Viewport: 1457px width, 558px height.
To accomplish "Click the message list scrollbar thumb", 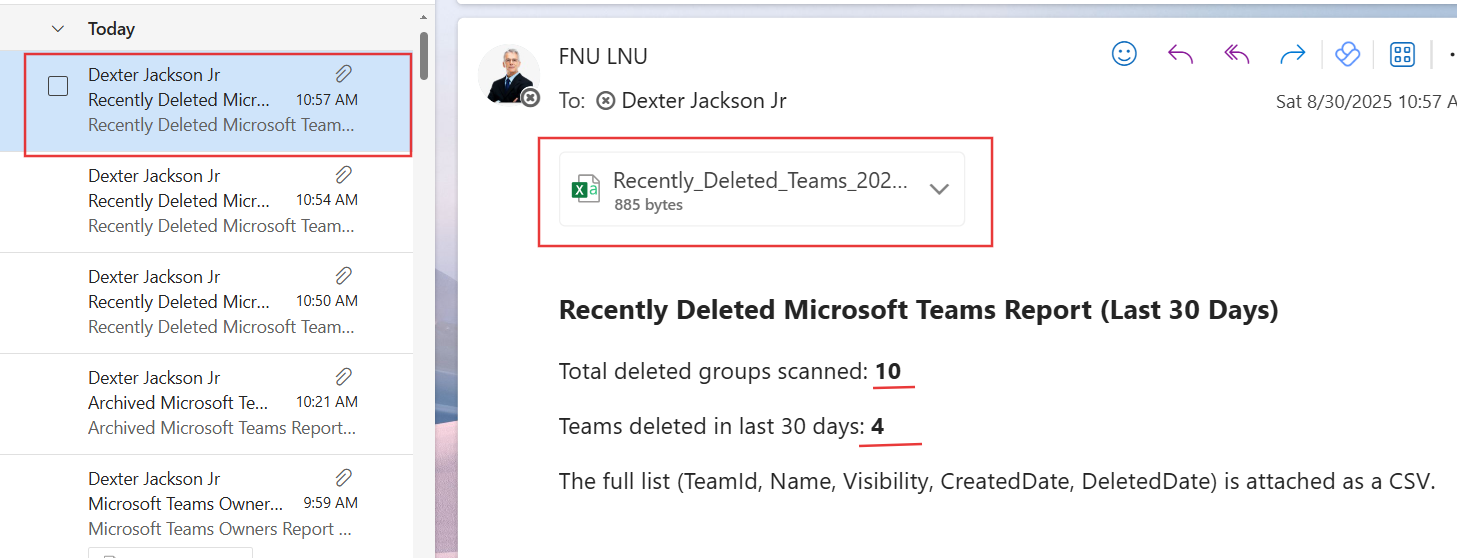I will click(x=424, y=55).
